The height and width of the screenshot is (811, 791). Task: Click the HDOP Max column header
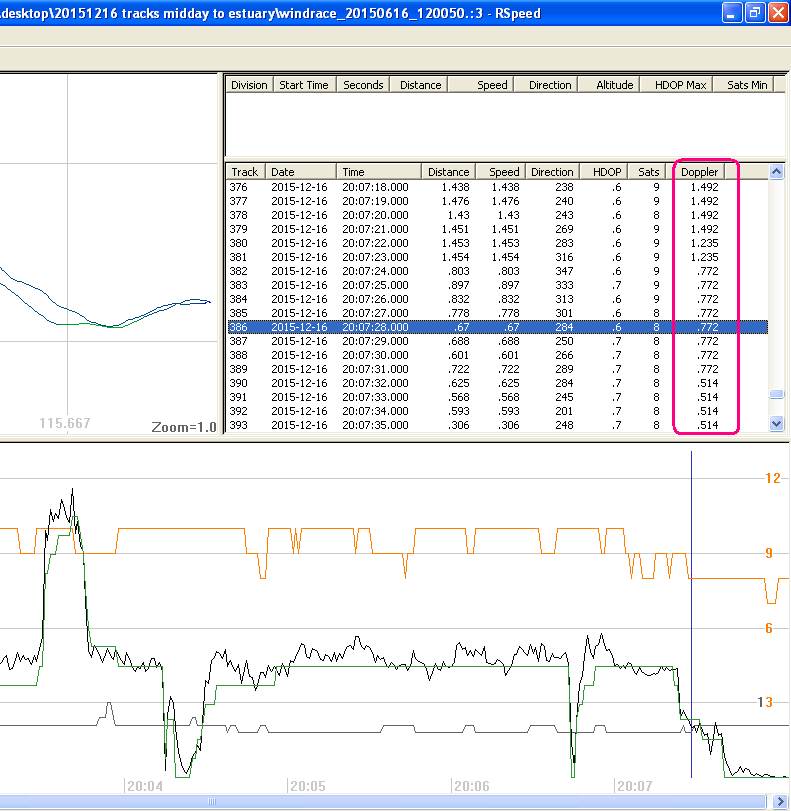[x=681, y=85]
